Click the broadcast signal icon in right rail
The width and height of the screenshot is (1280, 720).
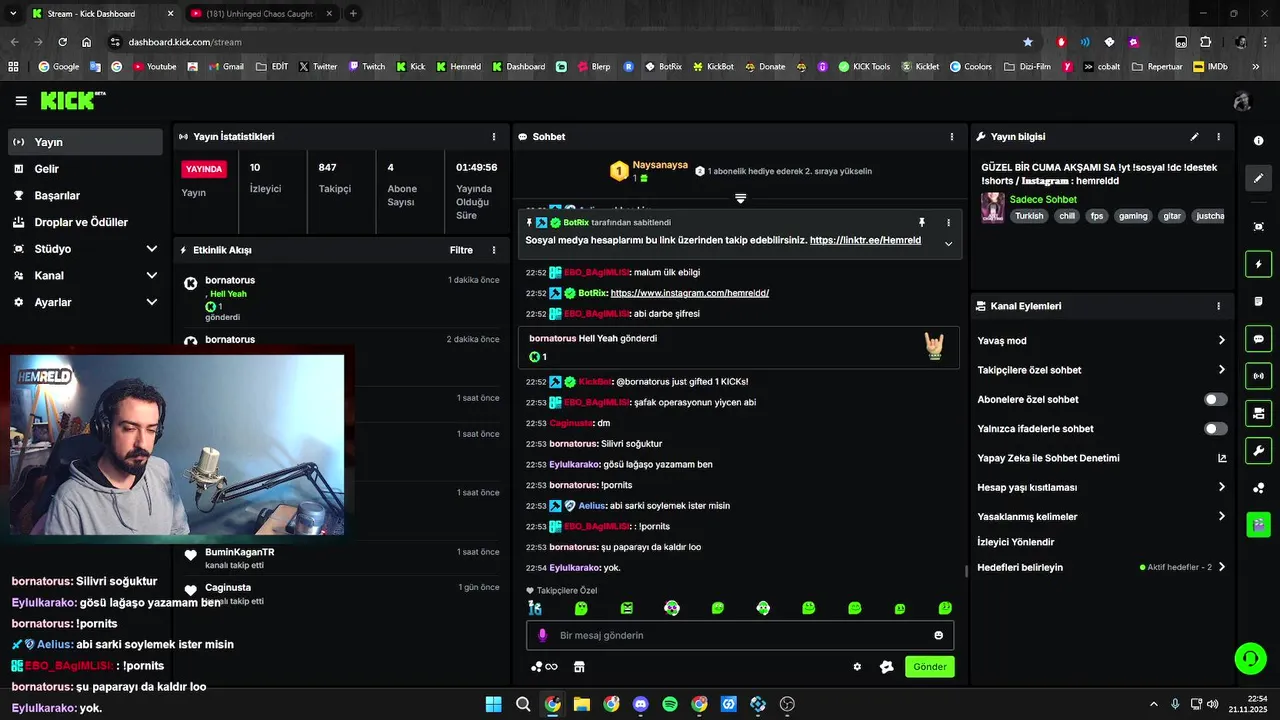pos(1259,376)
